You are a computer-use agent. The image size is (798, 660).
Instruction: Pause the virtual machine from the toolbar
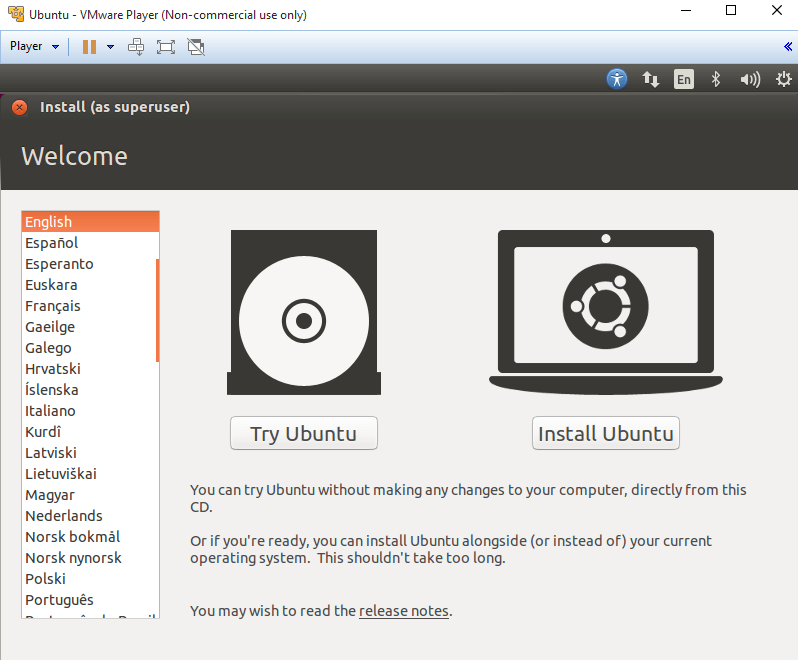89,46
